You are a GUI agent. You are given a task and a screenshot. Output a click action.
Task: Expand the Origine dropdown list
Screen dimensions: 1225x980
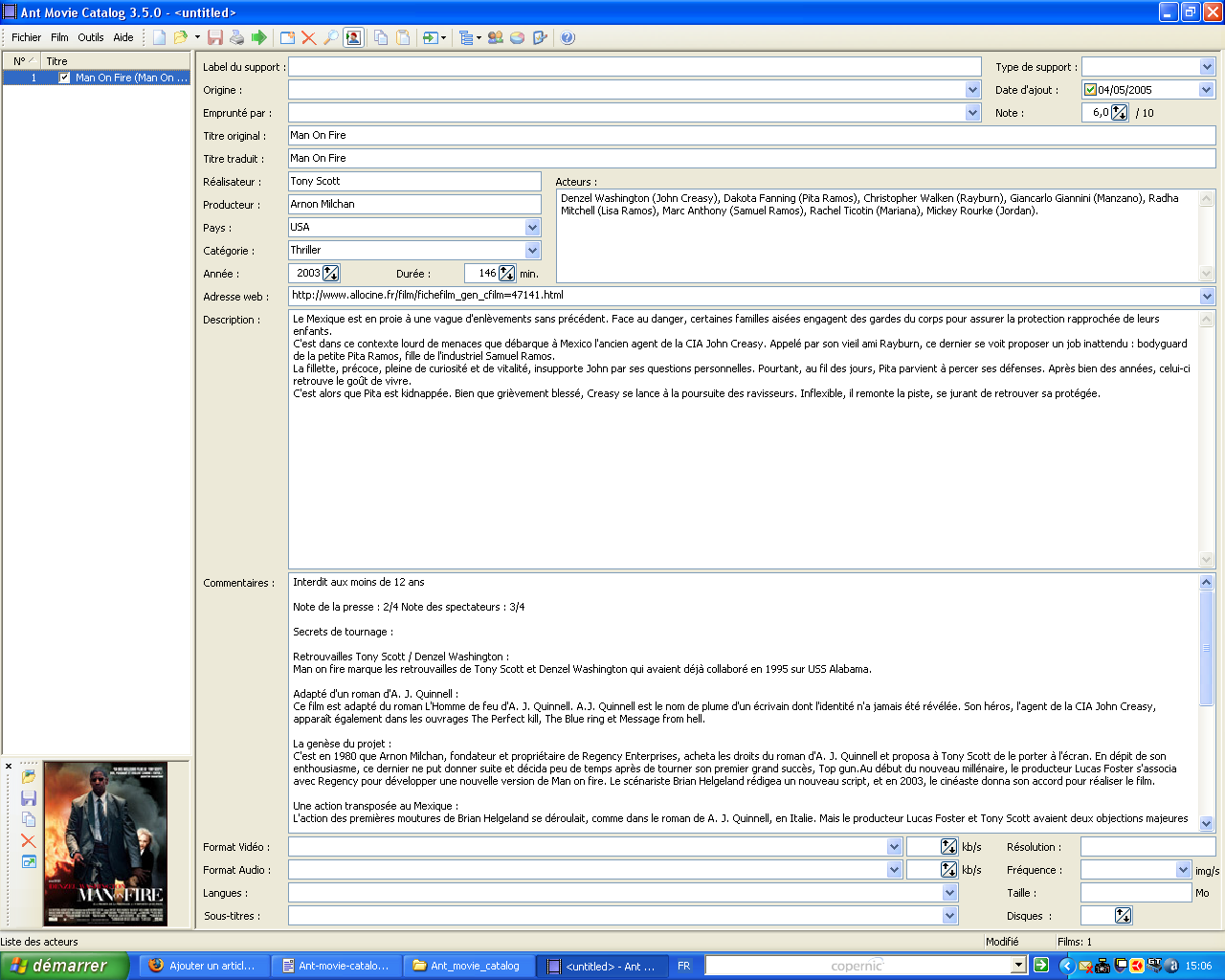(972, 90)
